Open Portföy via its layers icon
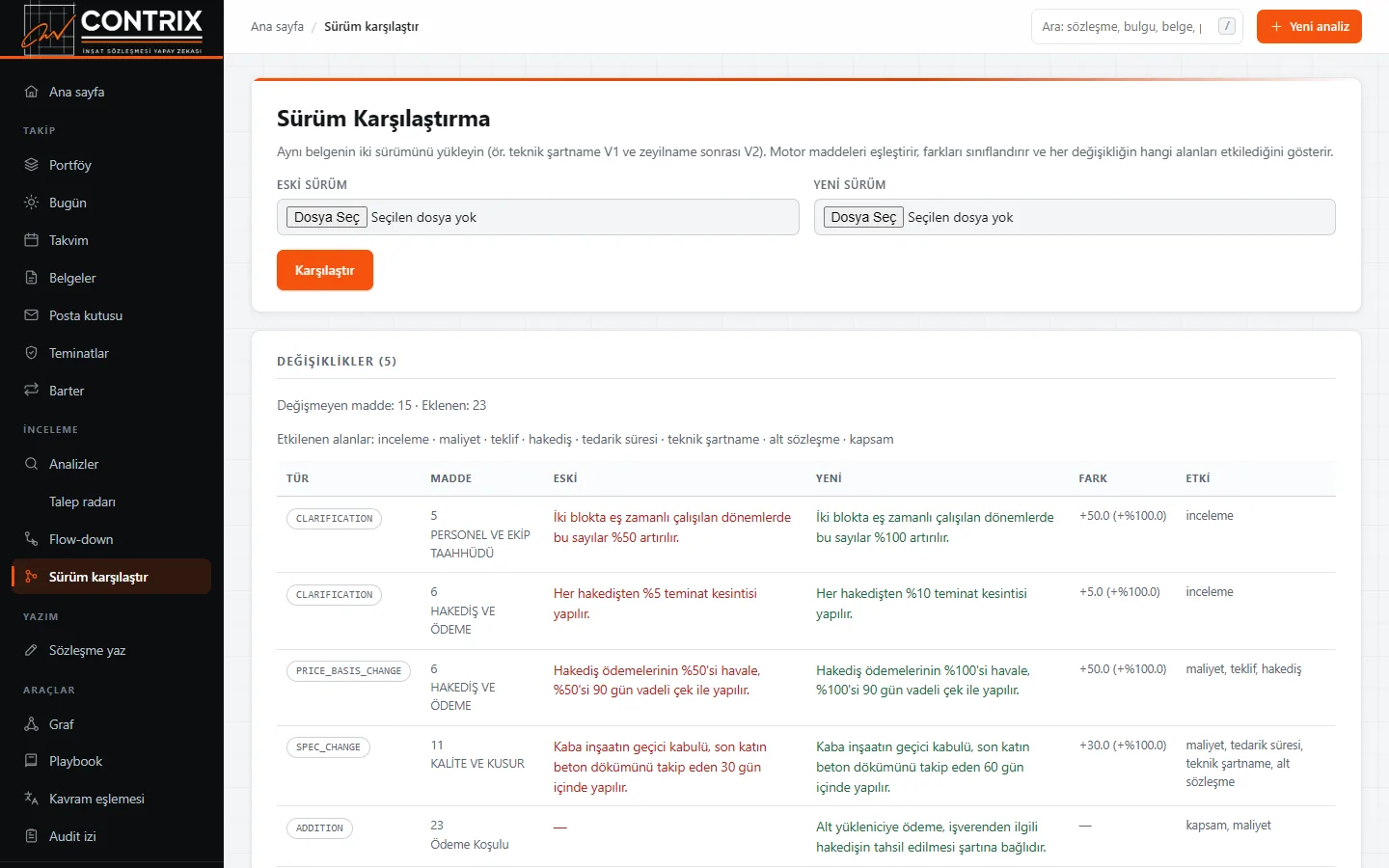This screenshot has height=868, width=1389. click(x=31, y=165)
